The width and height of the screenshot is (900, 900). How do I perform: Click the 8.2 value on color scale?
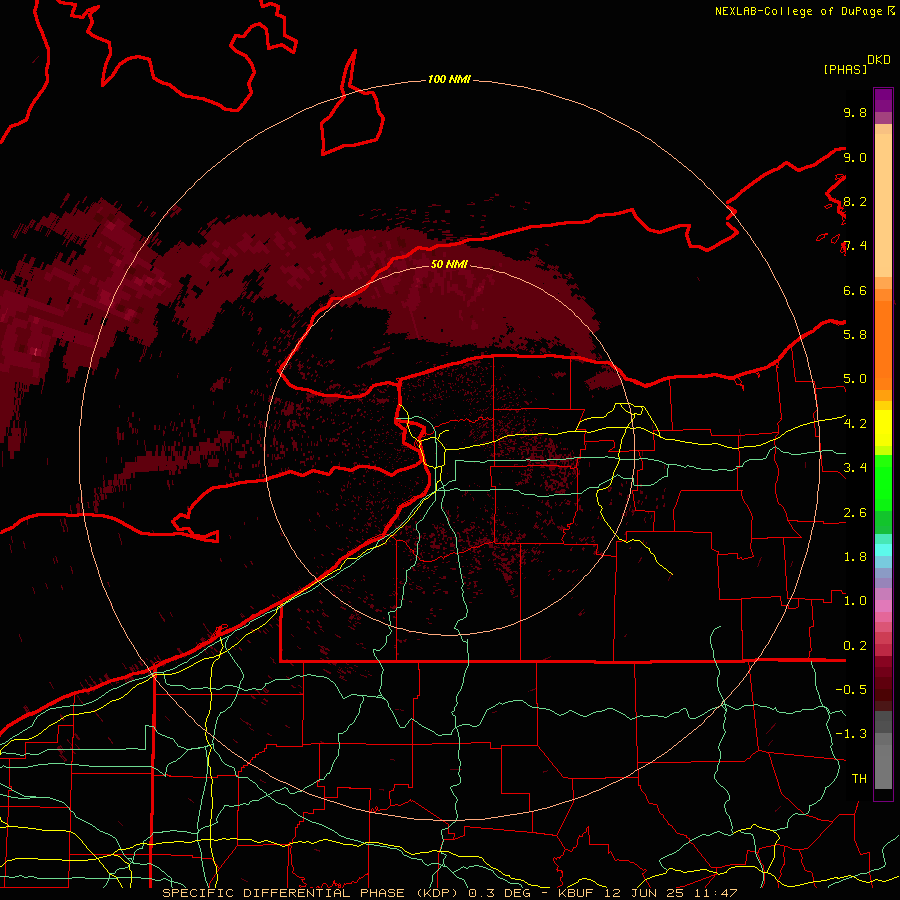[x=855, y=201]
